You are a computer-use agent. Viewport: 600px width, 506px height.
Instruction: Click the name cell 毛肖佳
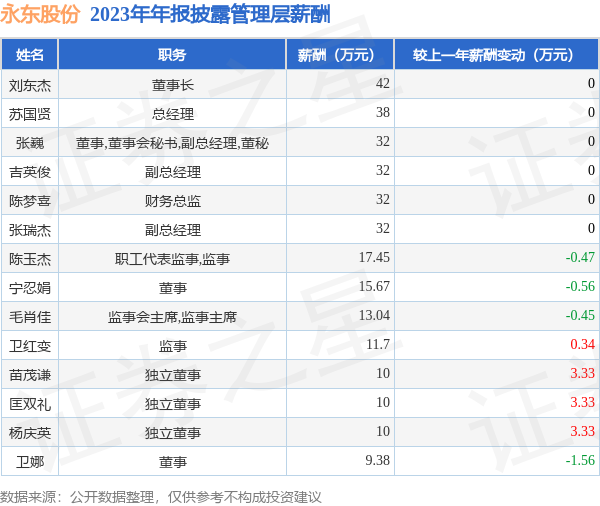click(x=30, y=317)
